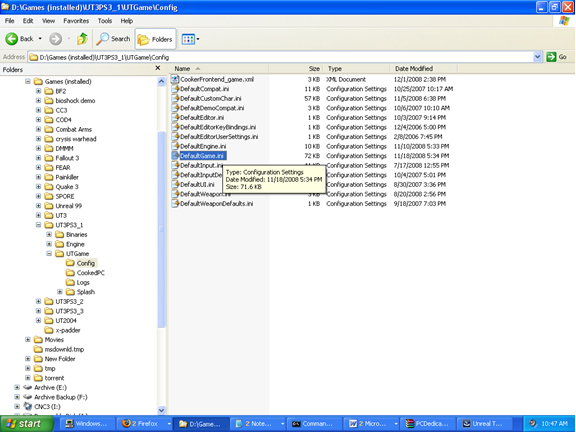Select the Binaries folder in tree
The width and height of the screenshot is (576, 433).
pos(71,234)
